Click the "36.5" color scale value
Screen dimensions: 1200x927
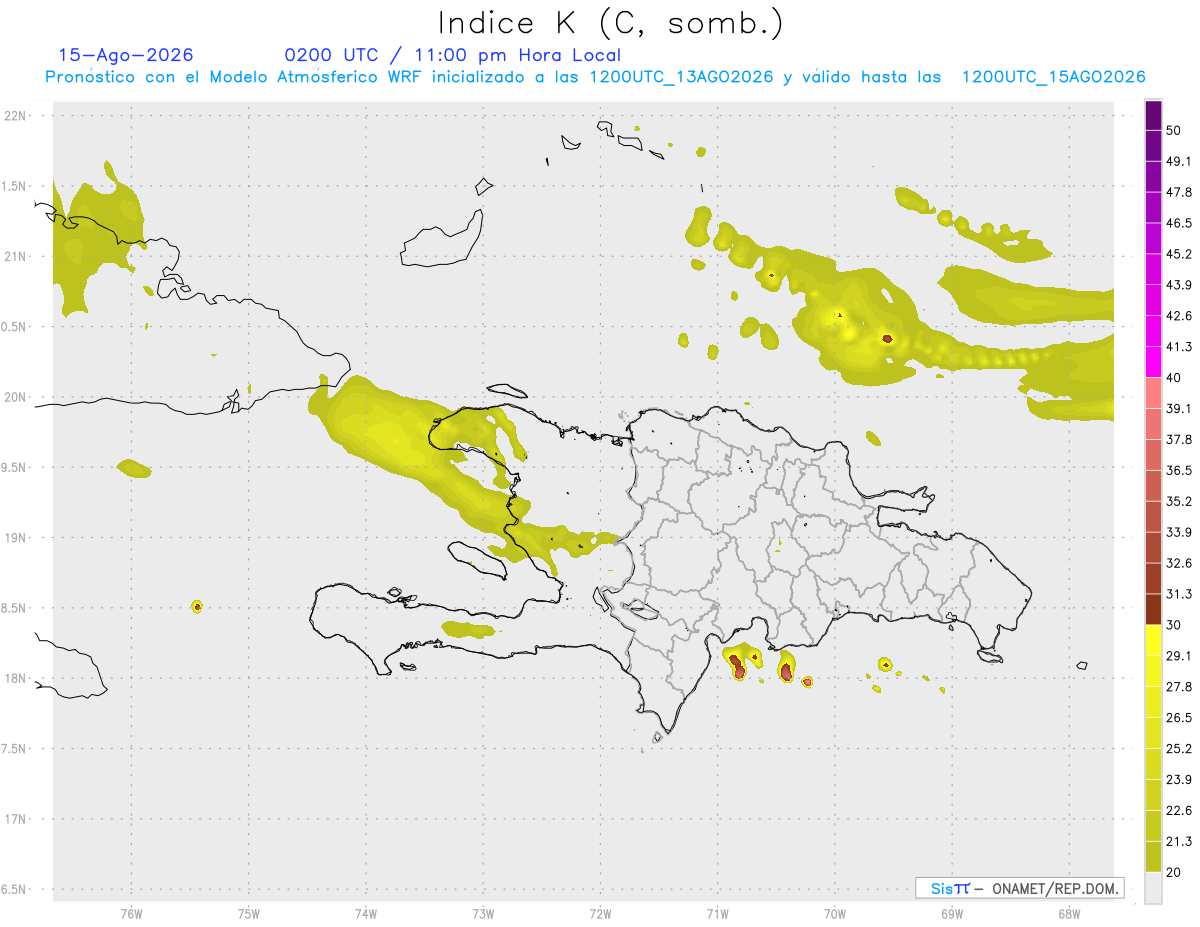pos(1179,470)
